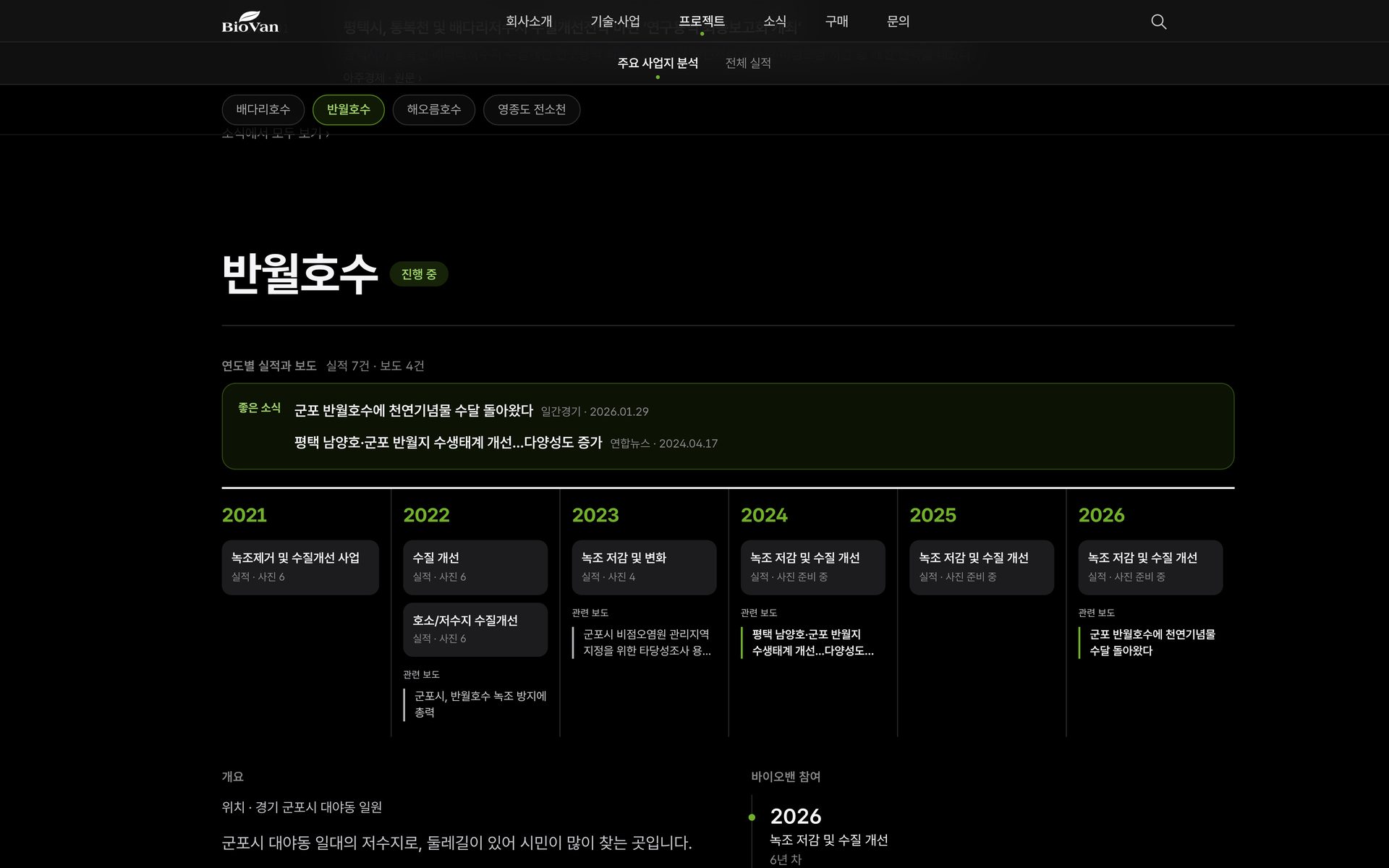The height and width of the screenshot is (868, 1389).
Task: Open 2024 related article 평택 남양호·군포 반월지
Action: pos(812,642)
